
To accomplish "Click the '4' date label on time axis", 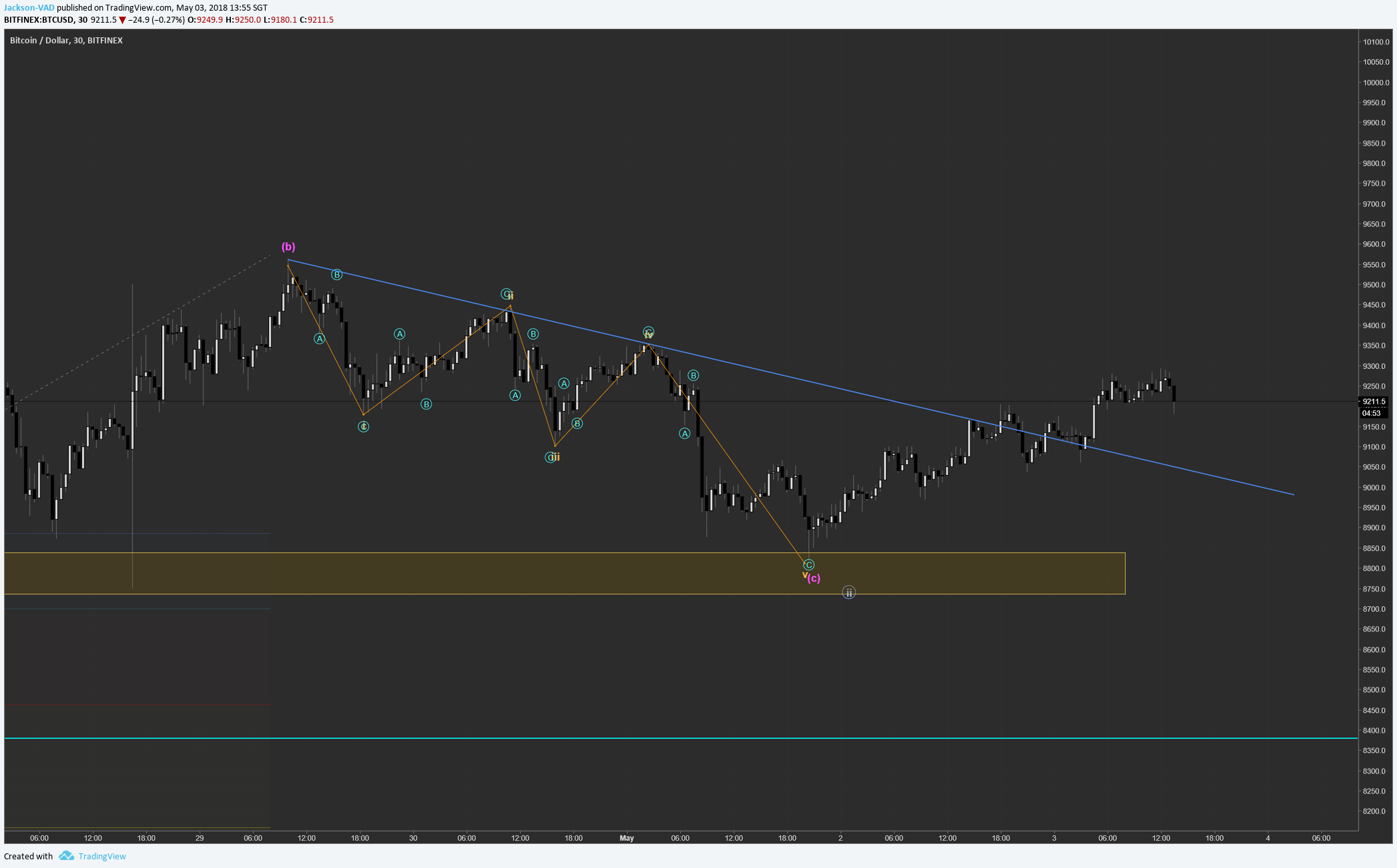I will (1268, 838).
